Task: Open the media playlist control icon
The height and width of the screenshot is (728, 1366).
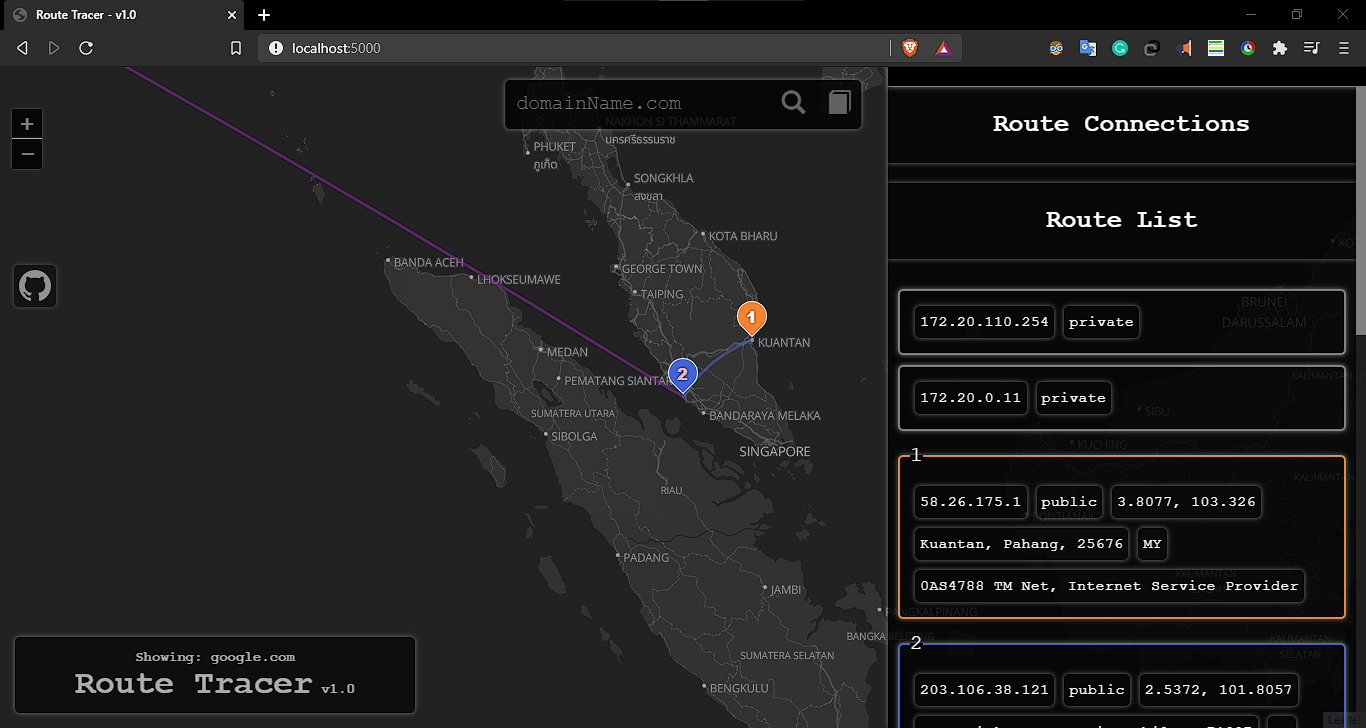Action: (1312, 48)
